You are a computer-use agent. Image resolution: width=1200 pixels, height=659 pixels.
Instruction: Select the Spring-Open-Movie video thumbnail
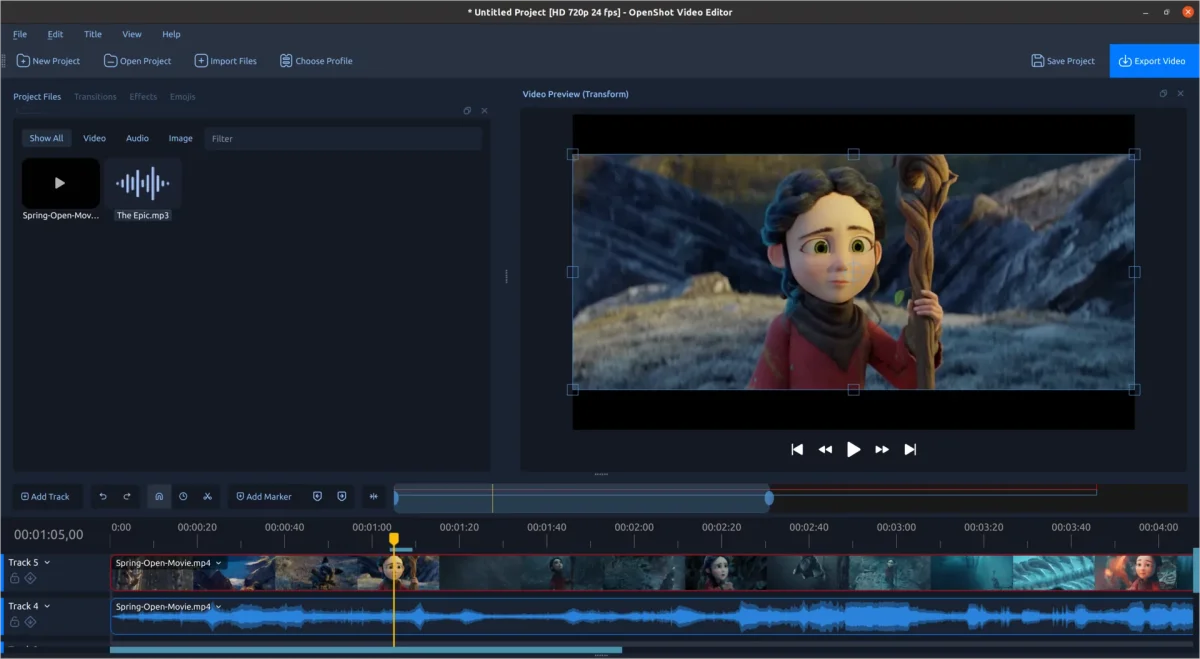coord(61,183)
